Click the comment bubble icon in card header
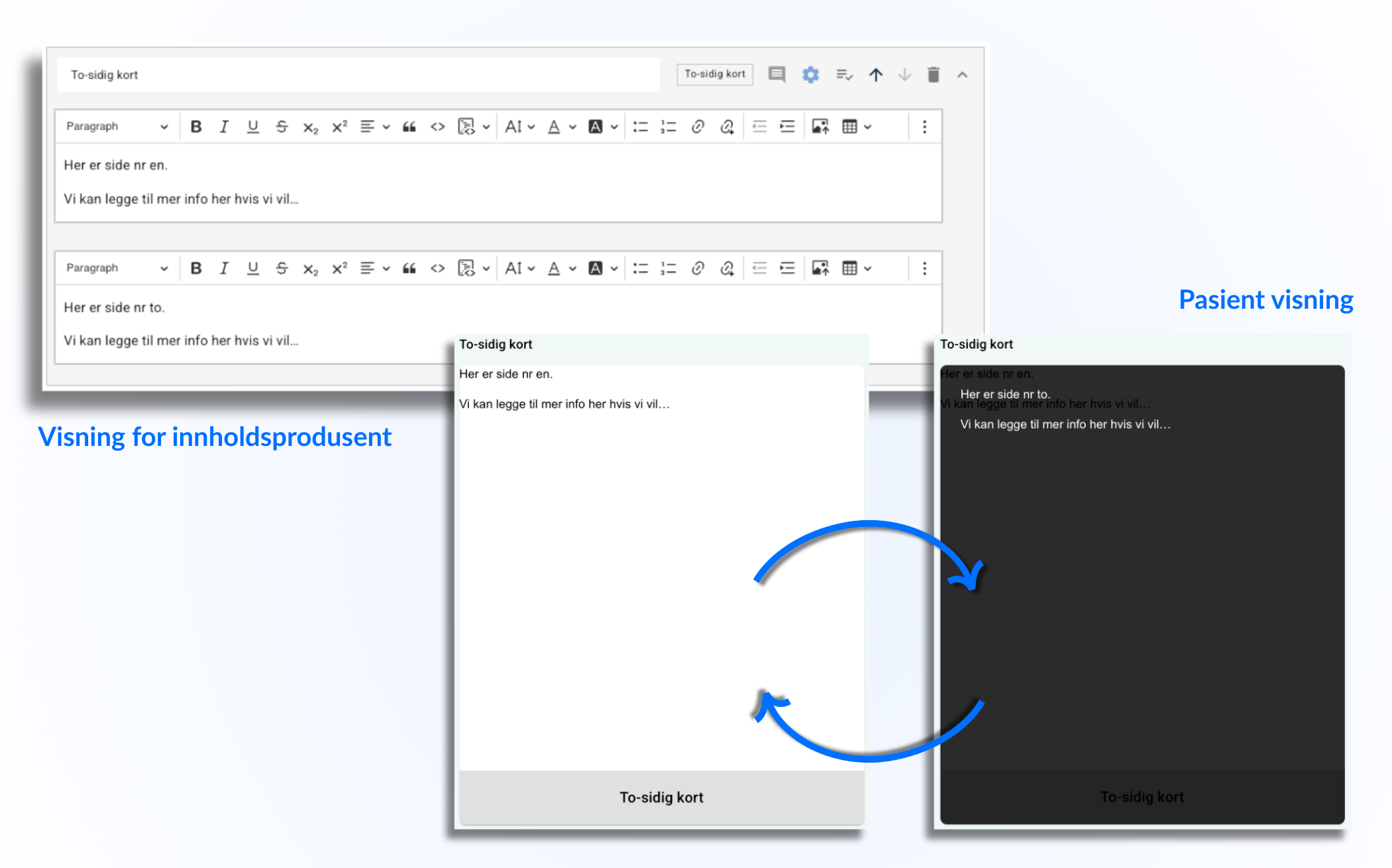Screen dimensions: 1392x868 776,74
